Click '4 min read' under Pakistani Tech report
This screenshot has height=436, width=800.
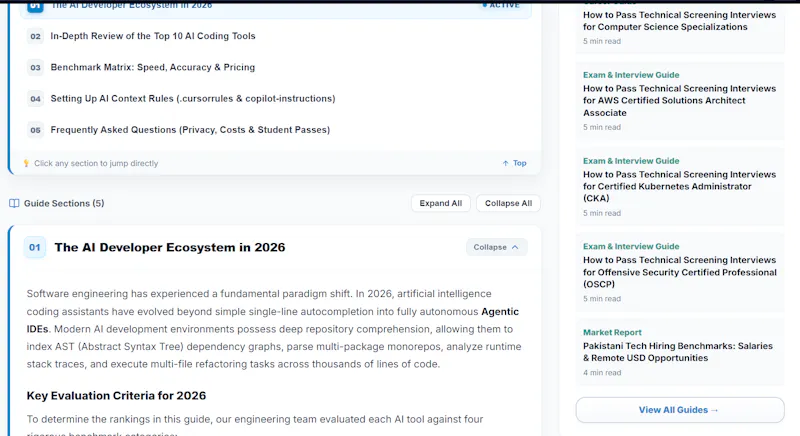602,373
